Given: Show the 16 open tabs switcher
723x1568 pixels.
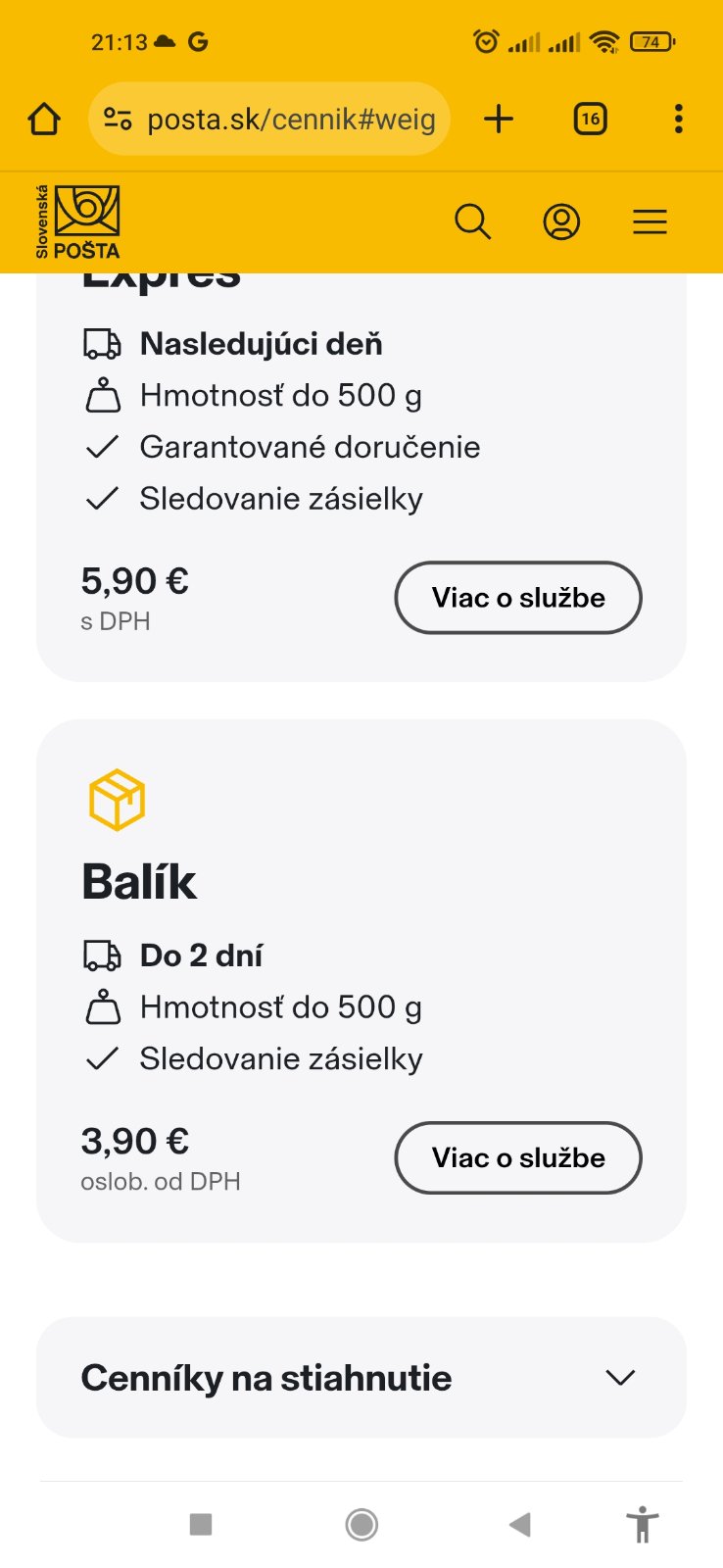Looking at the screenshot, I should click(x=590, y=120).
